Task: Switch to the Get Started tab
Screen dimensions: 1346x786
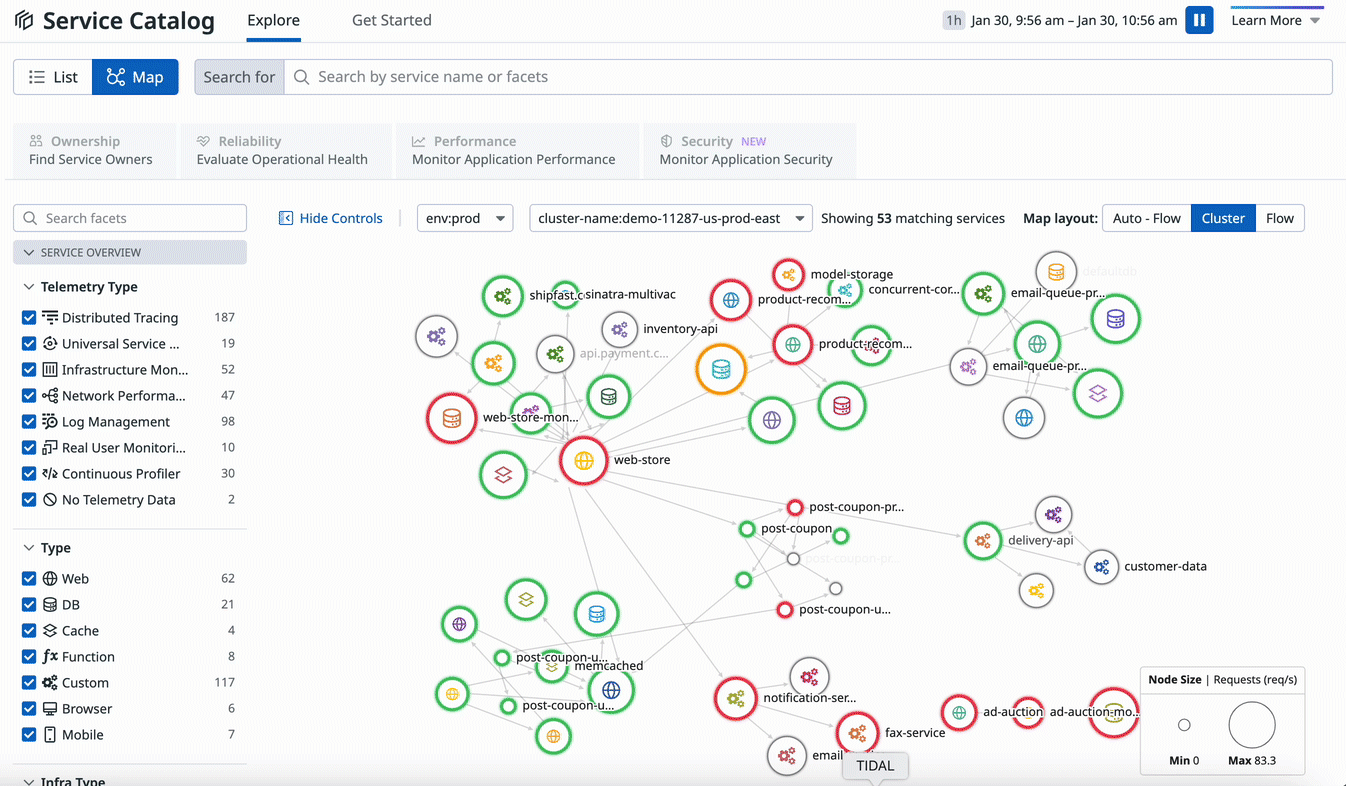Action: click(391, 20)
